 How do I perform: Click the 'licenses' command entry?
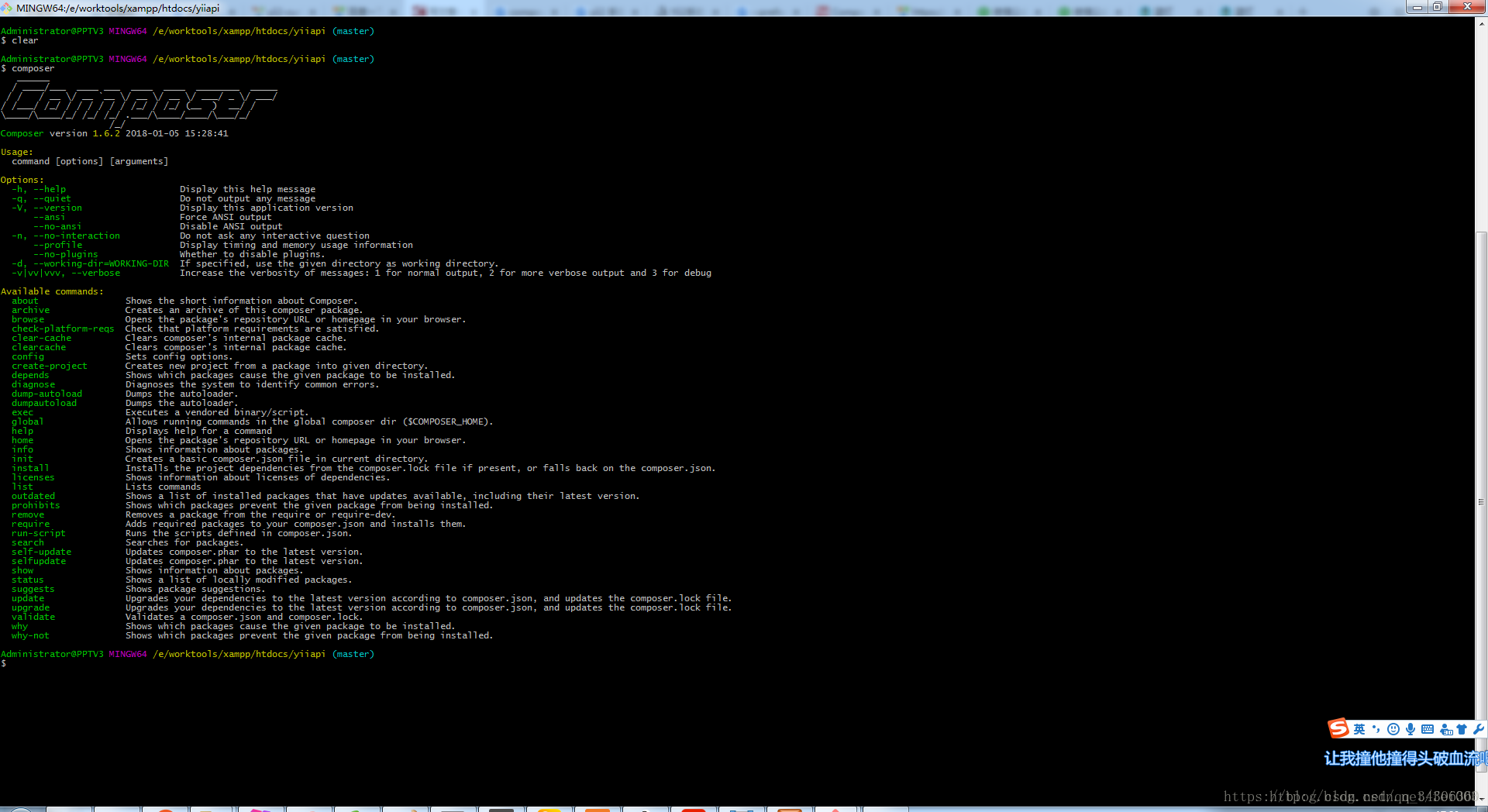33,477
